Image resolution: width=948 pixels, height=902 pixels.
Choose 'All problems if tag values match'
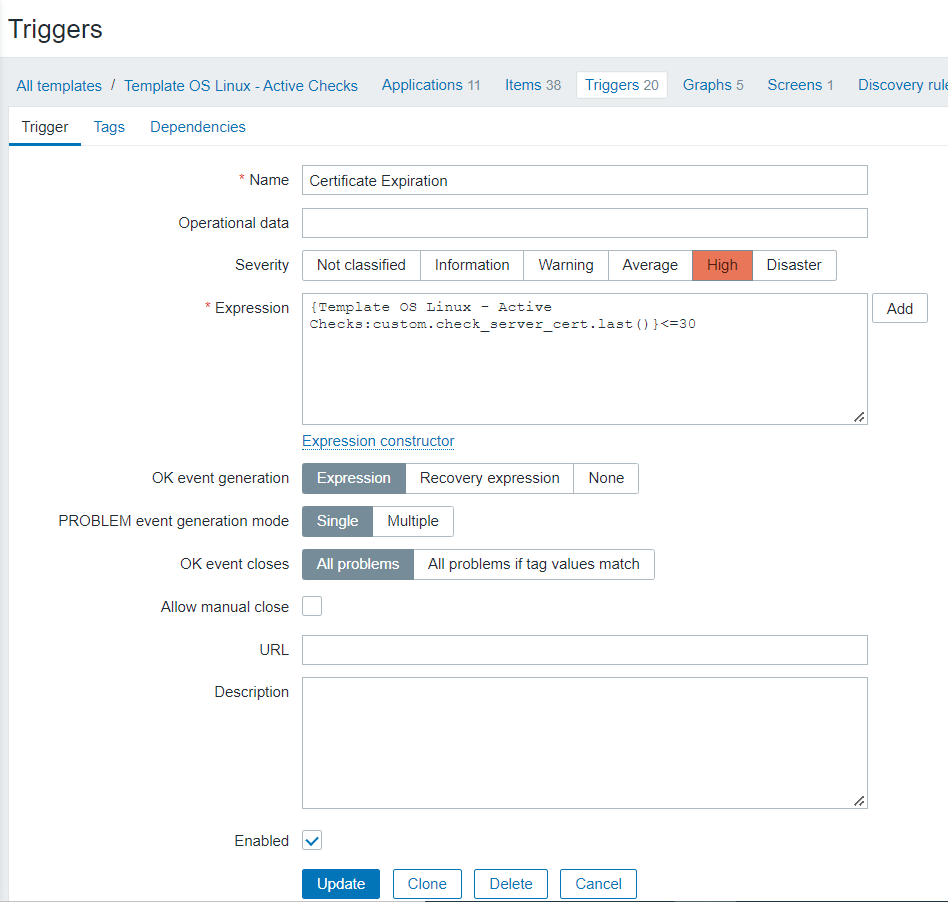[x=534, y=564]
